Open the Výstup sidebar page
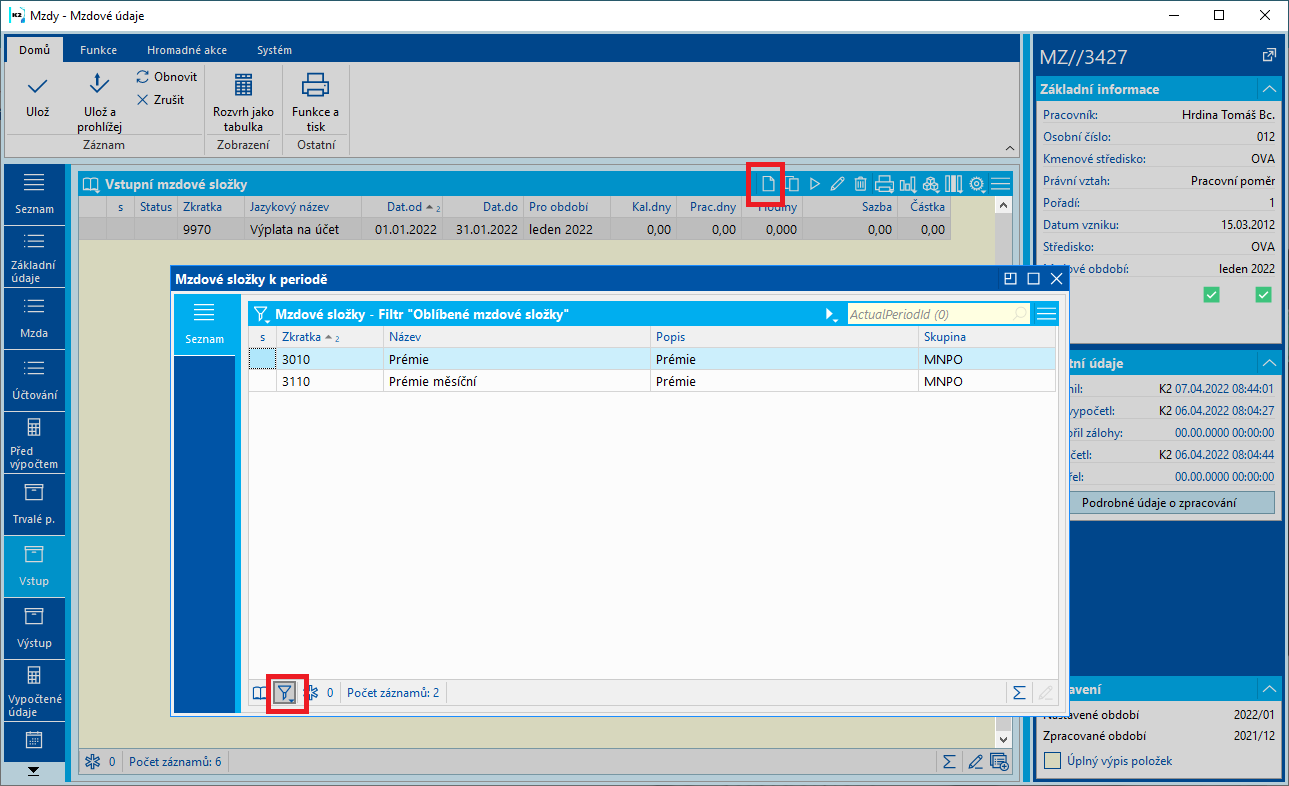Image resolution: width=1289 pixels, height=786 pixels. coord(34,629)
